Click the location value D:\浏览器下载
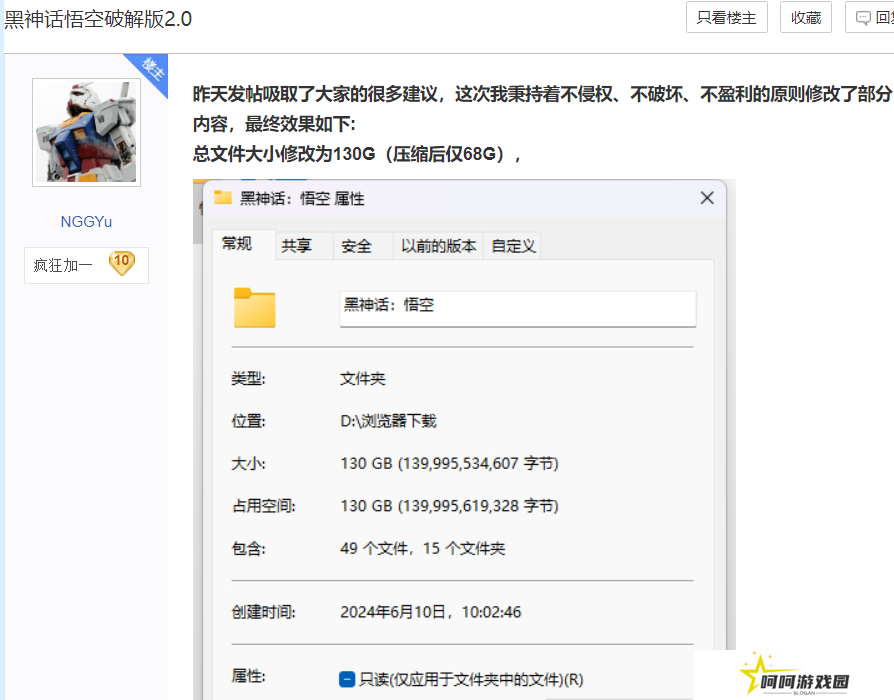 388,421
